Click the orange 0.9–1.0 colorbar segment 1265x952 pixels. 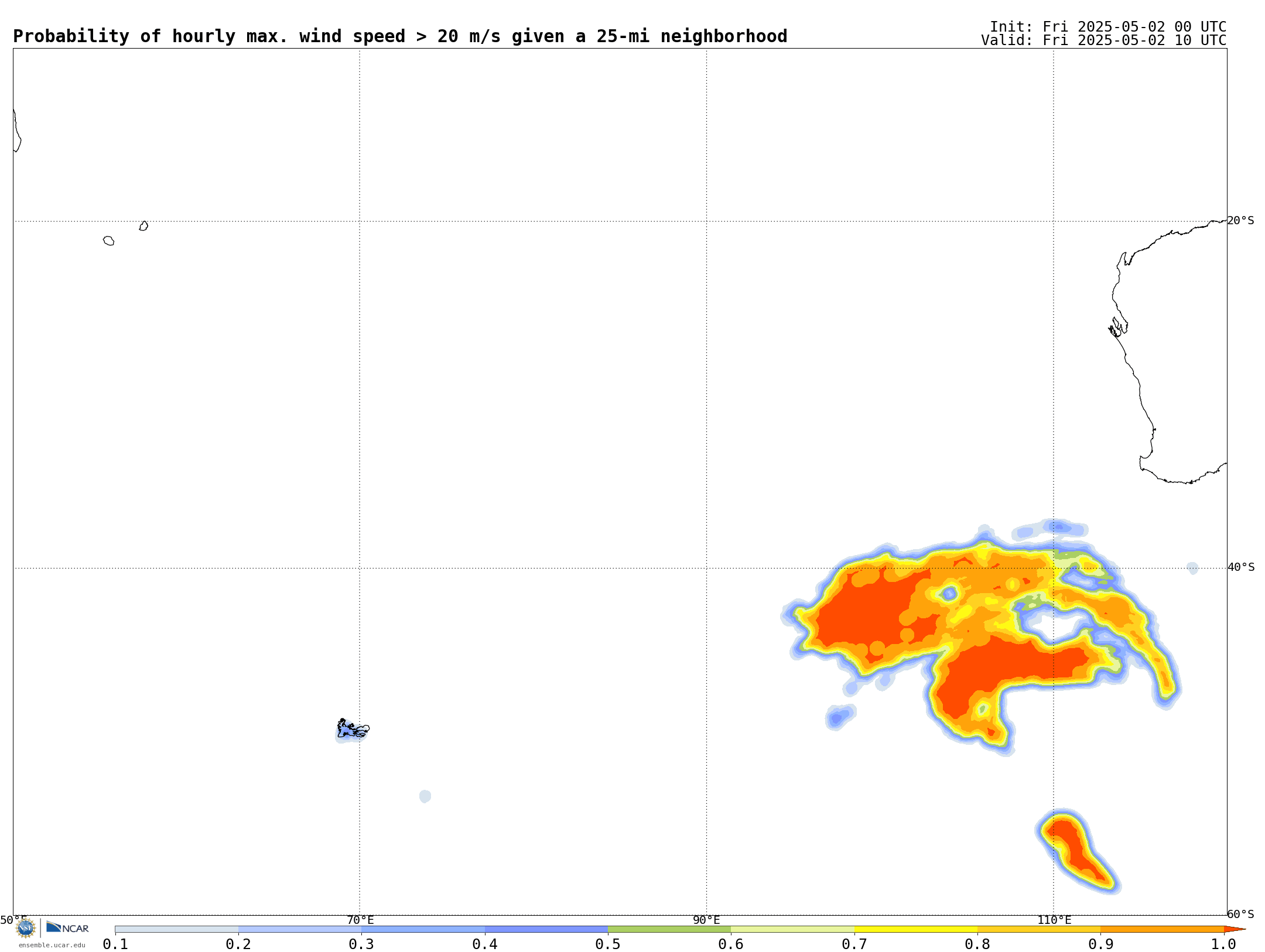(x=1163, y=929)
